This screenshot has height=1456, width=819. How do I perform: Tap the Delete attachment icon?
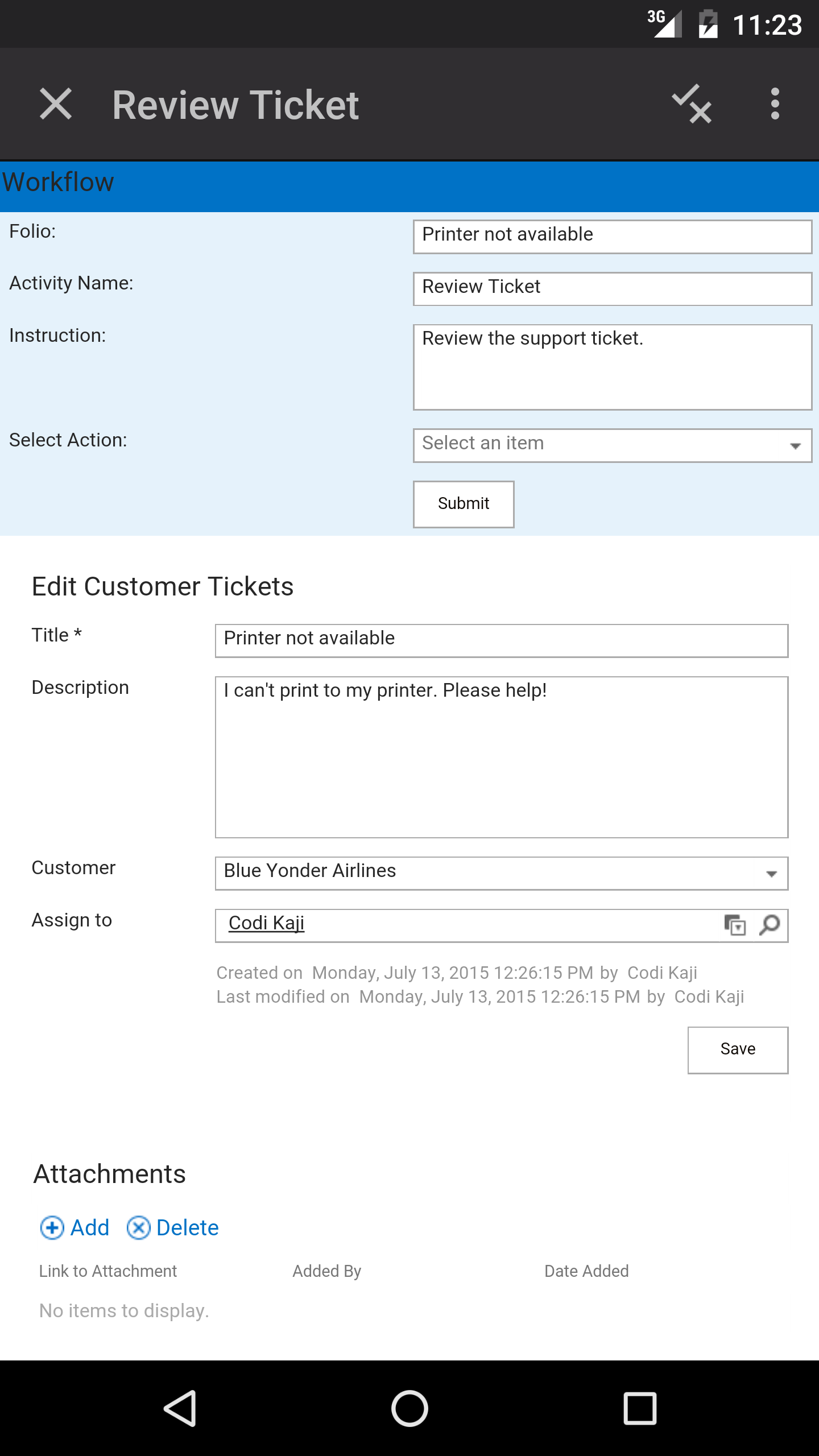point(138,1228)
